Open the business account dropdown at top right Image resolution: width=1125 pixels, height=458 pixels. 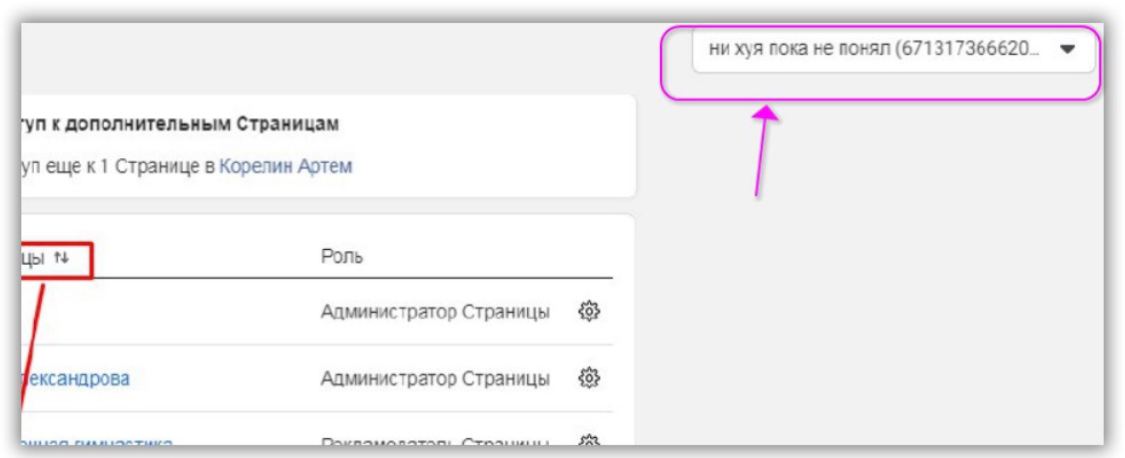point(893,50)
